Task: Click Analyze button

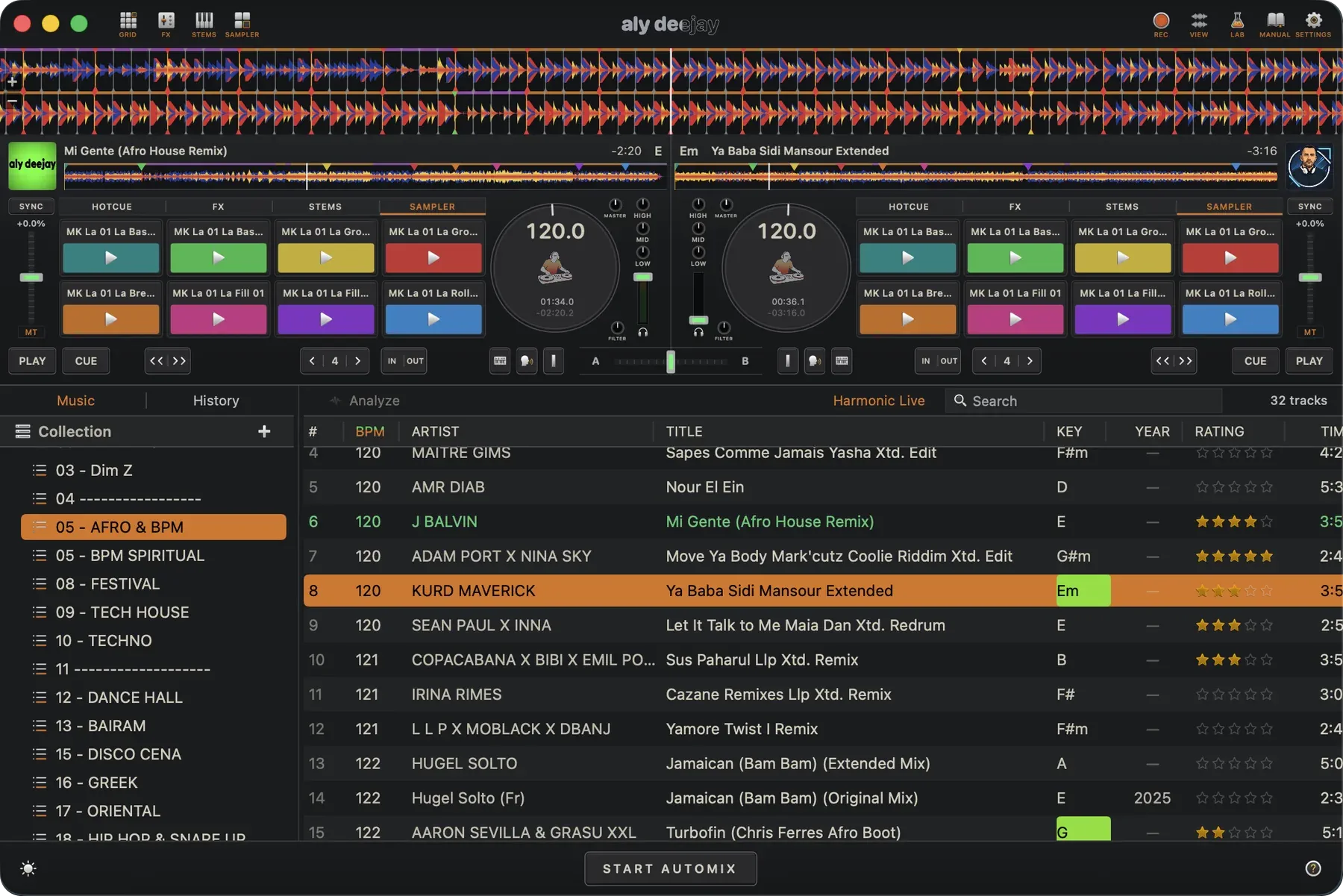Action: tap(366, 401)
